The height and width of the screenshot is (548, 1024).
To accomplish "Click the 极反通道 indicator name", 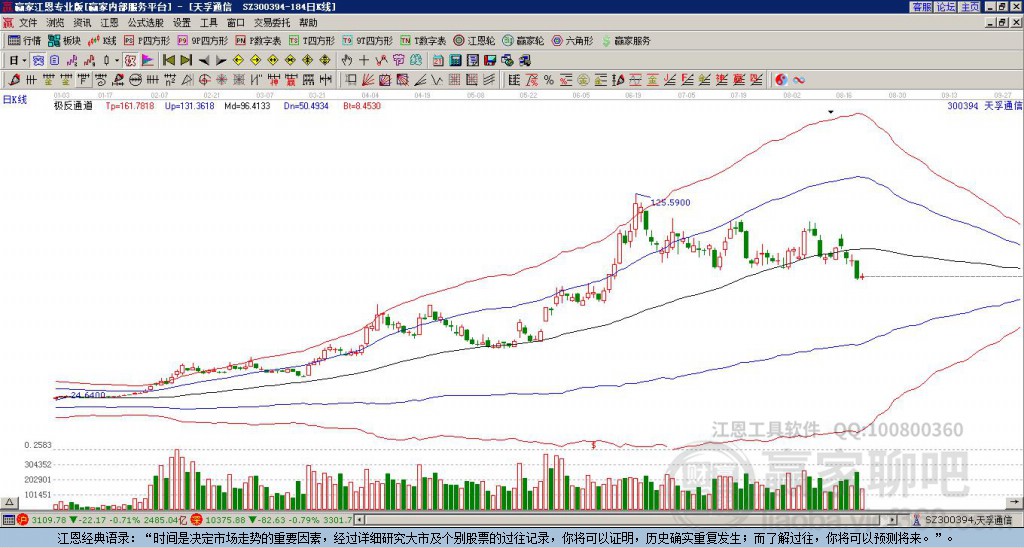I will 73,105.
